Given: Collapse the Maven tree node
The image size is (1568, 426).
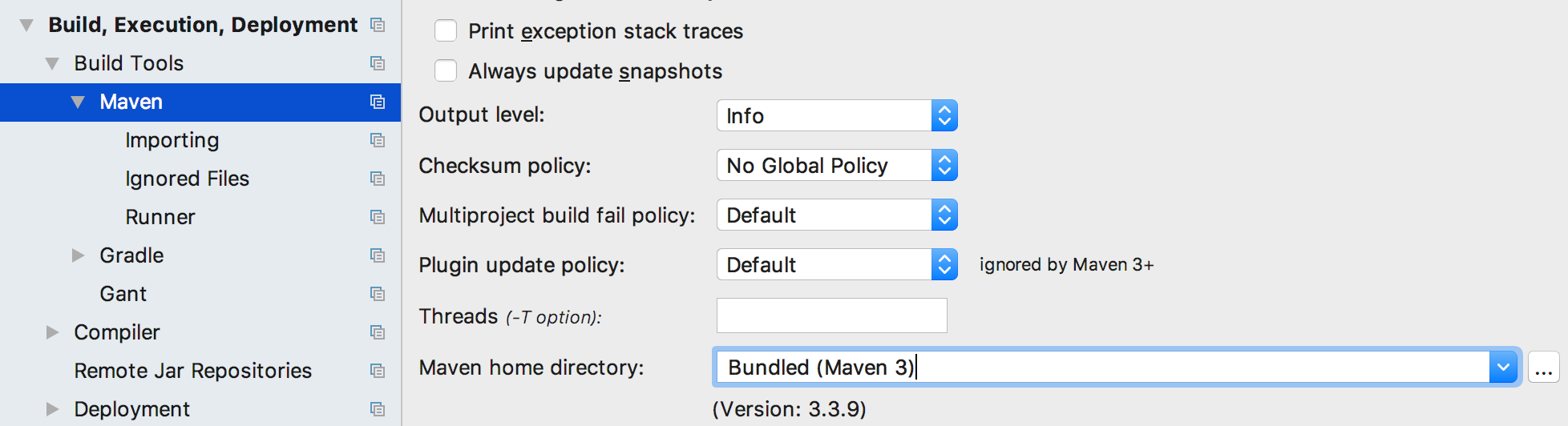Looking at the screenshot, I should point(78,102).
